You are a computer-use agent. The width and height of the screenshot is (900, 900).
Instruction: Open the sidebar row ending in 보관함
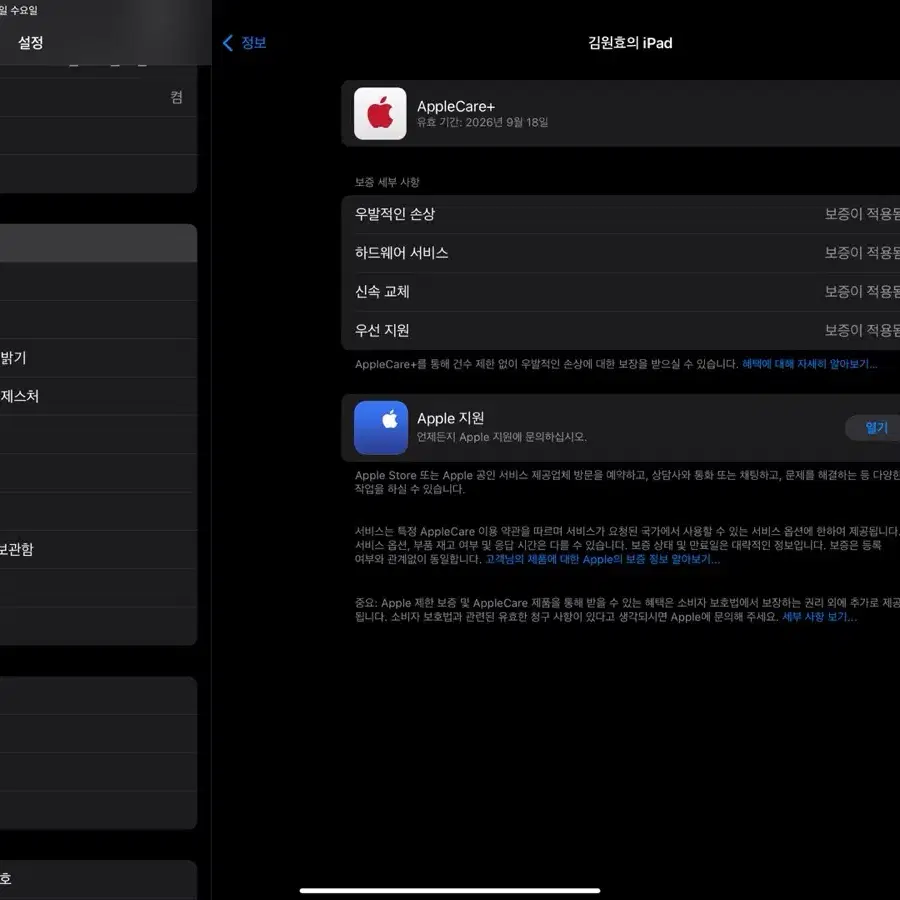tap(98, 549)
